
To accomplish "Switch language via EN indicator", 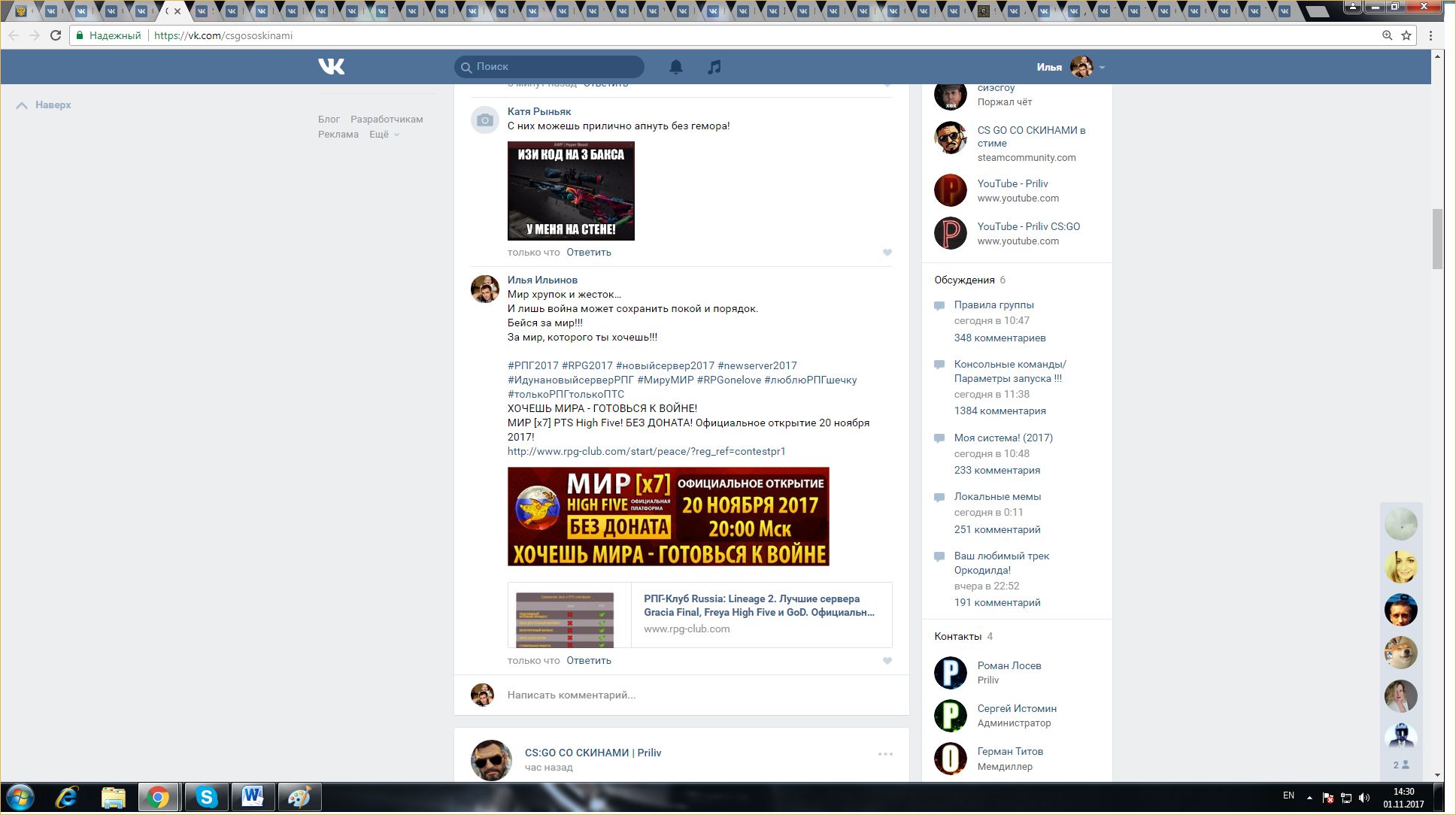I will pos(1288,795).
